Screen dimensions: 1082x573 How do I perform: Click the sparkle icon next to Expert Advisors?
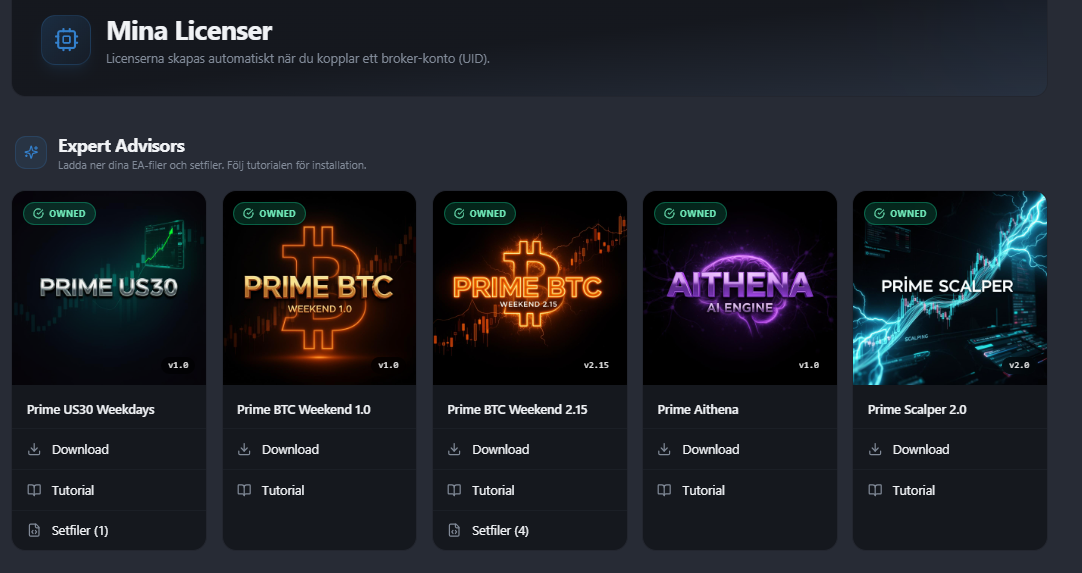pos(31,153)
